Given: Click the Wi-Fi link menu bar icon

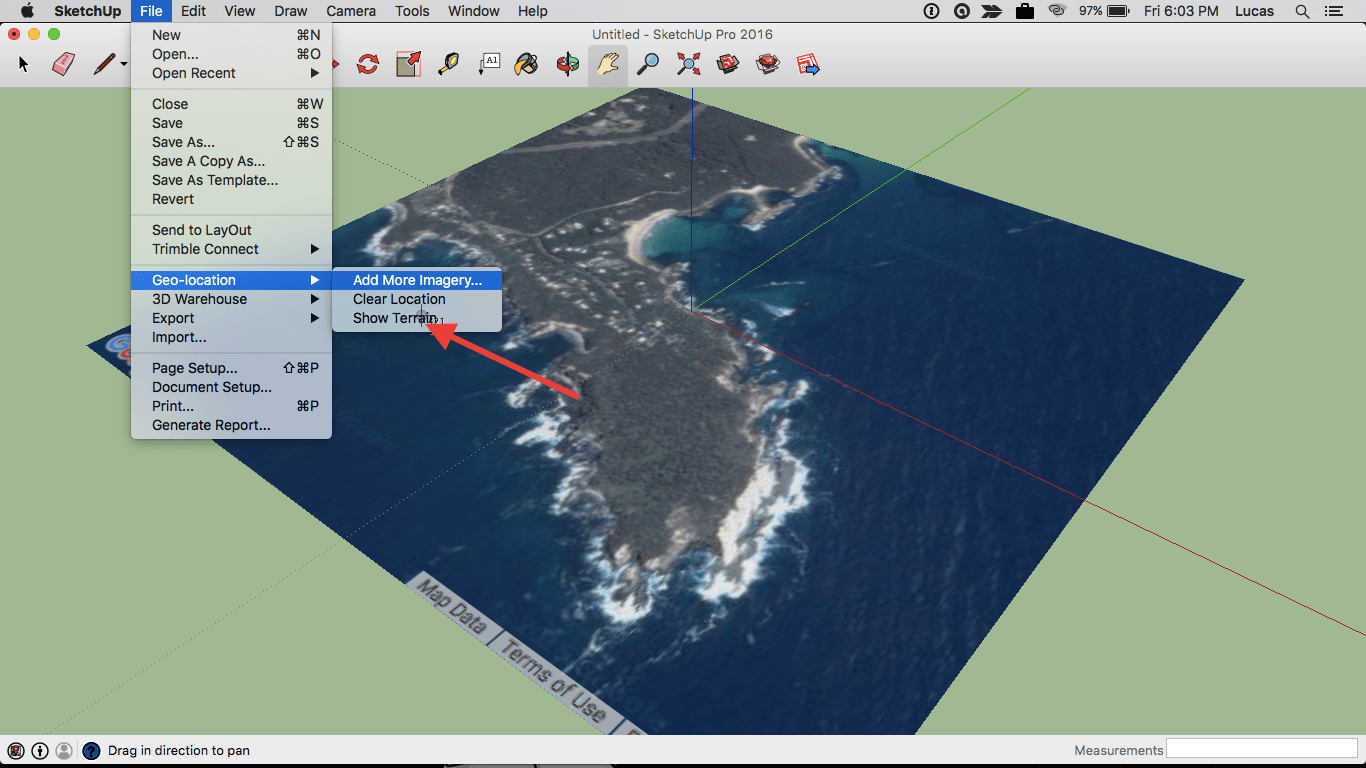Looking at the screenshot, I should (x=1057, y=11).
